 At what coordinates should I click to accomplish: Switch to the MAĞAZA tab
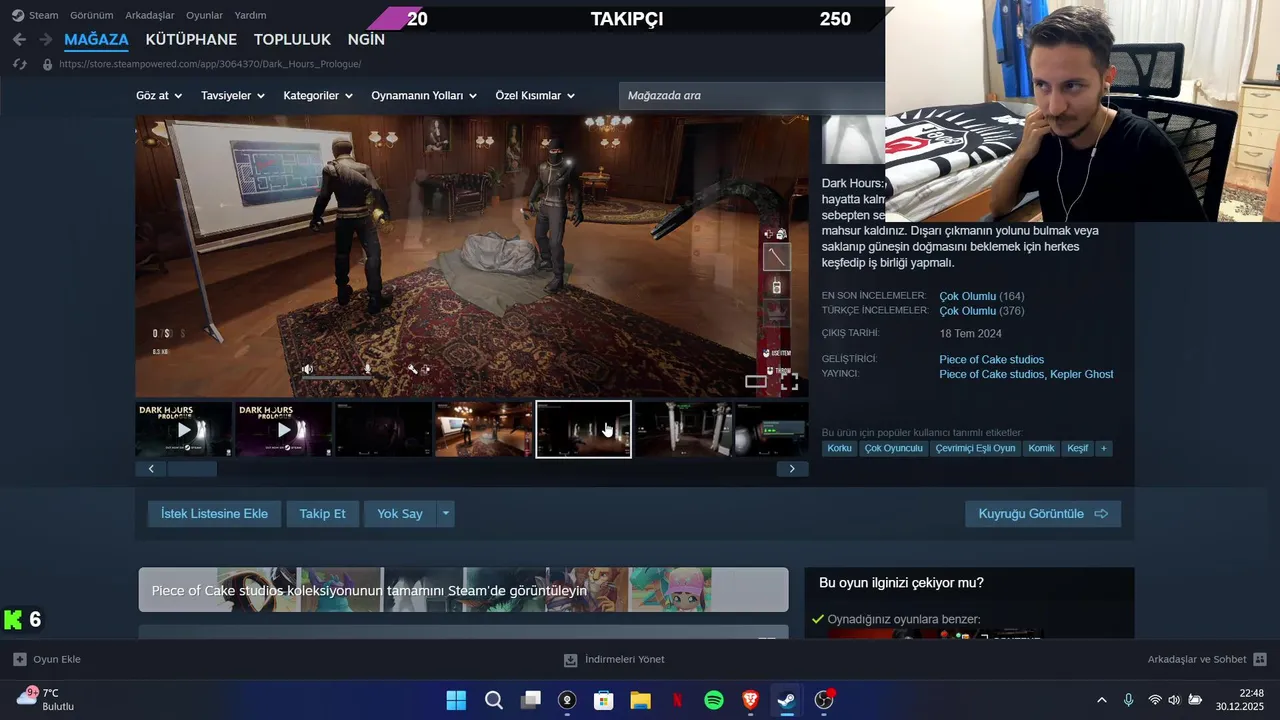(96, 40)
